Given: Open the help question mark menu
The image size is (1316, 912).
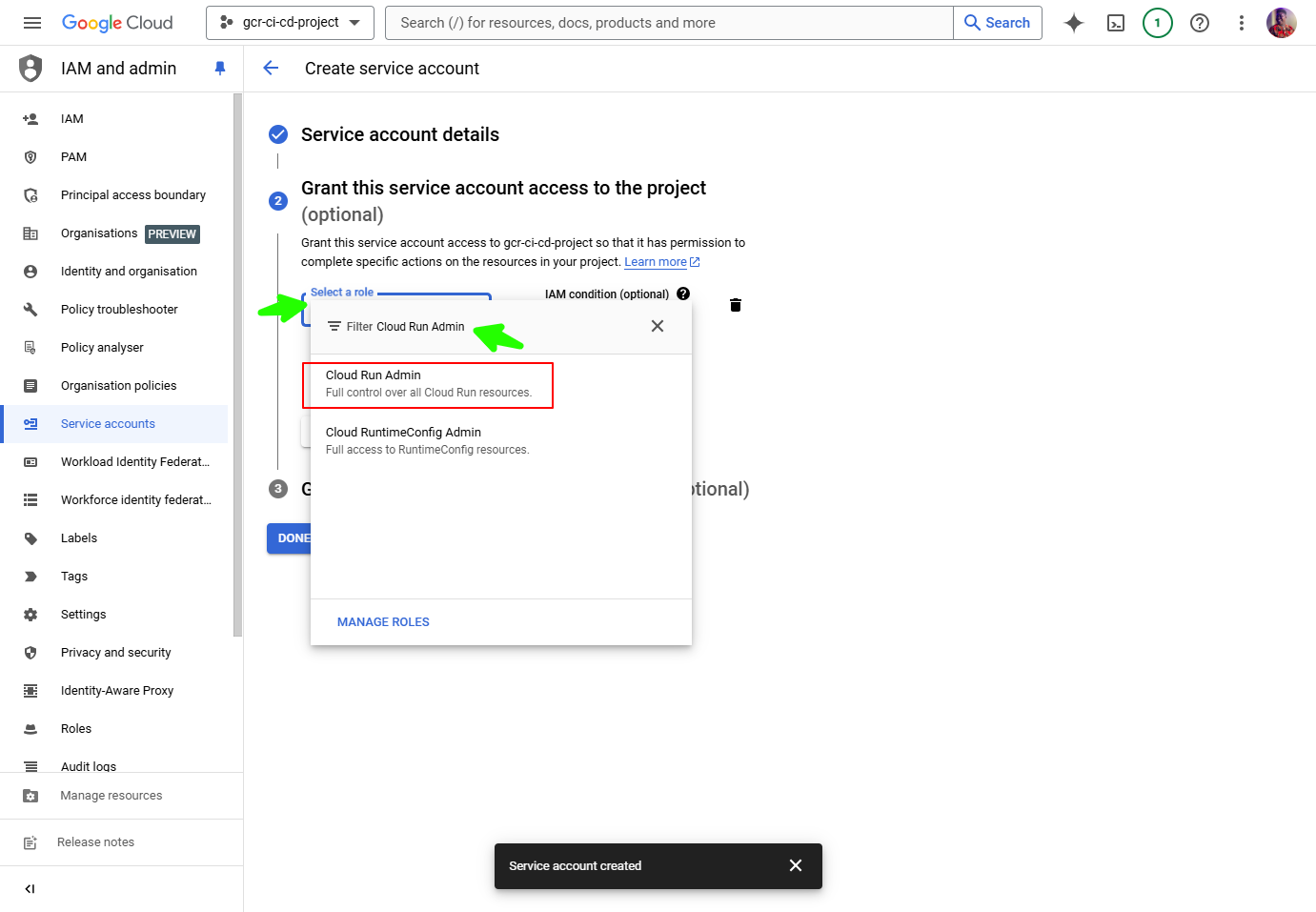Looking at the screenshot, I should [x=1200, y=23].
